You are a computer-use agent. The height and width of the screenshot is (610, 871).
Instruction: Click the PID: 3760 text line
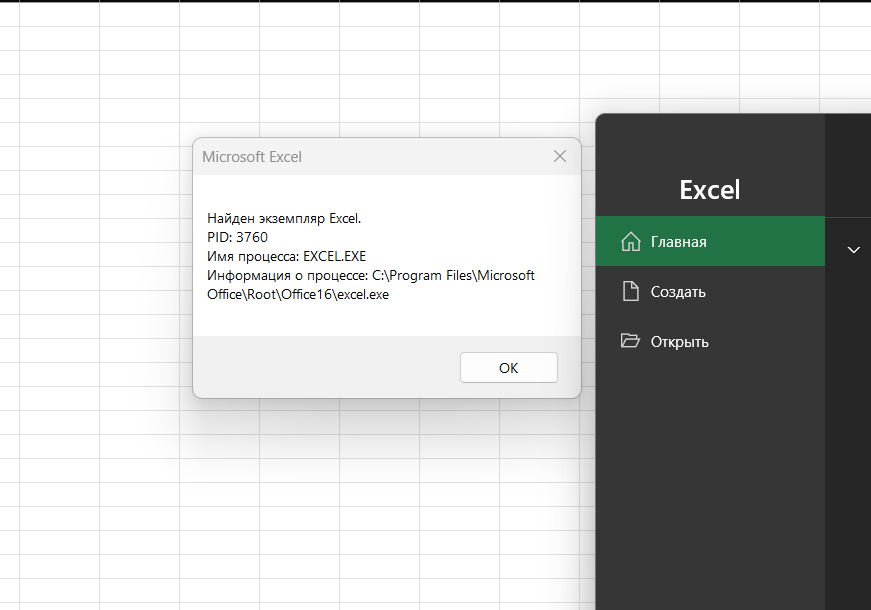coord(237,237)
